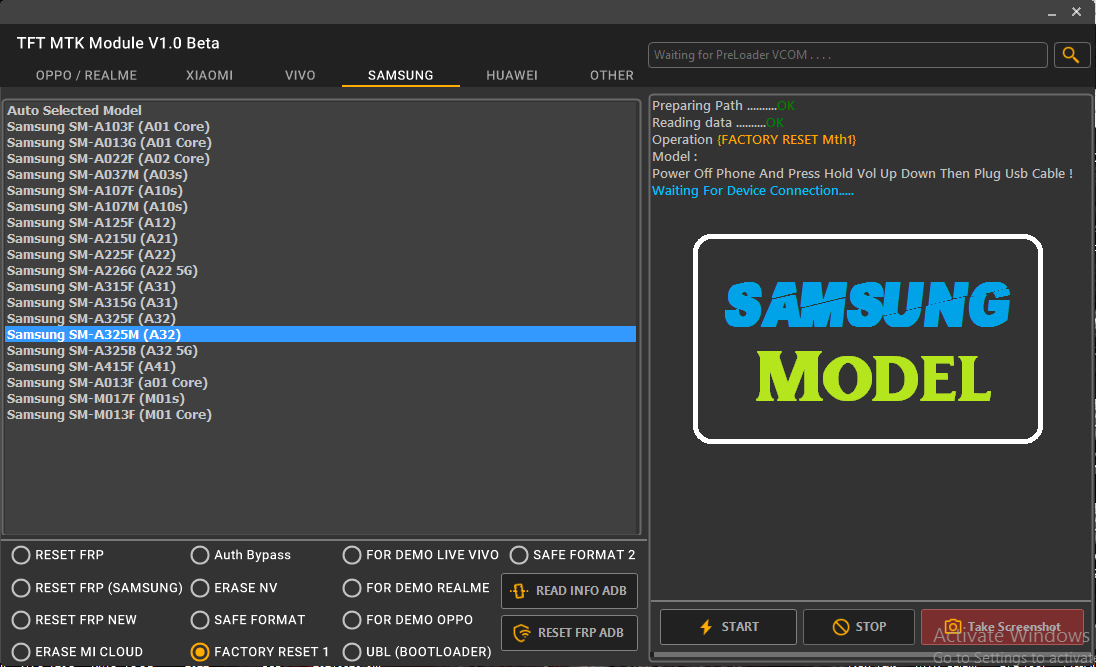The width and height of the screenshot is (1096, 667).
Task: Select the SAMSUNG tab
Action: click(x=401, y=76)
